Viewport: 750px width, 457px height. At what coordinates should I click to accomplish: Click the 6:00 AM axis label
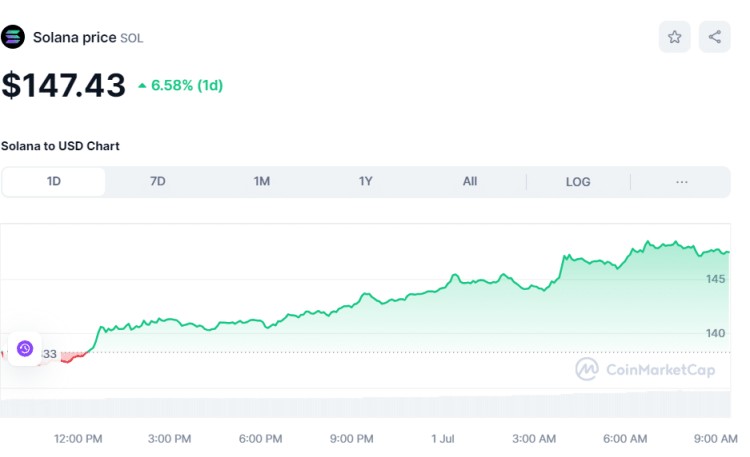(x=625, y=439)
